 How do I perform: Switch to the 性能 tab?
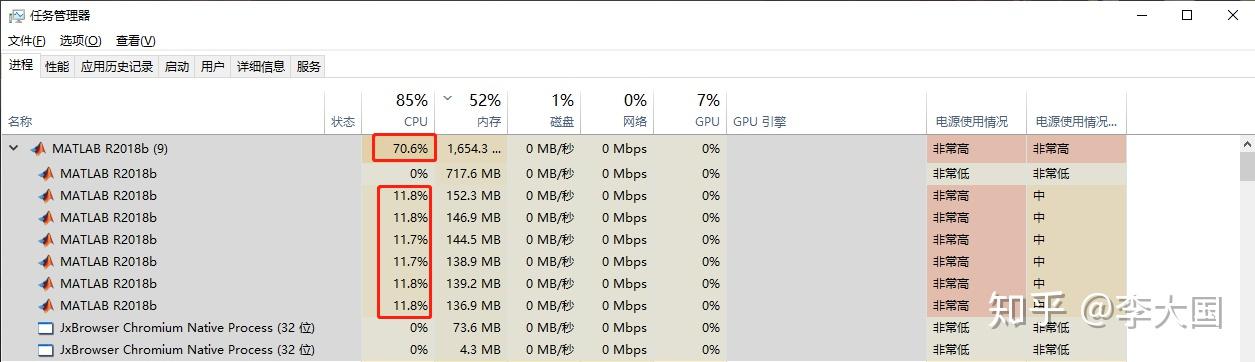(x=57, y=66)
